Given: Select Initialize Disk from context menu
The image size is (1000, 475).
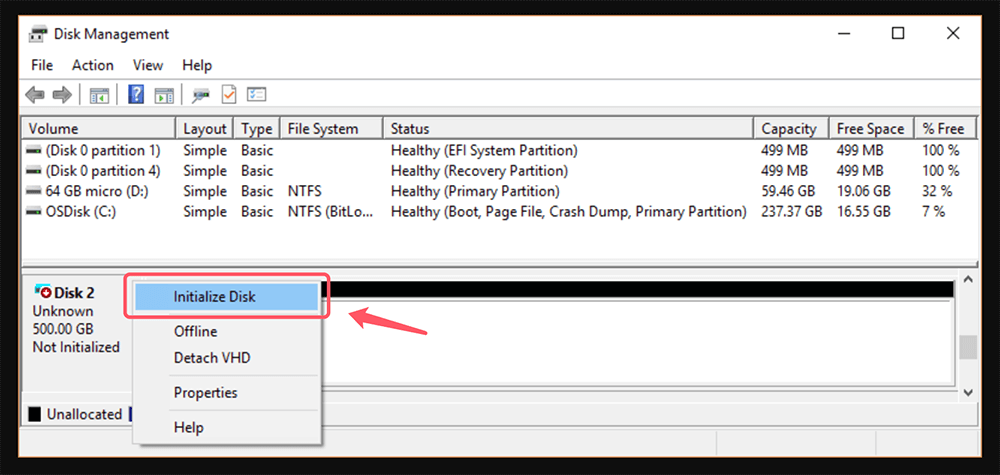Looking at the screenshot, I should click(x=214, y=297).
